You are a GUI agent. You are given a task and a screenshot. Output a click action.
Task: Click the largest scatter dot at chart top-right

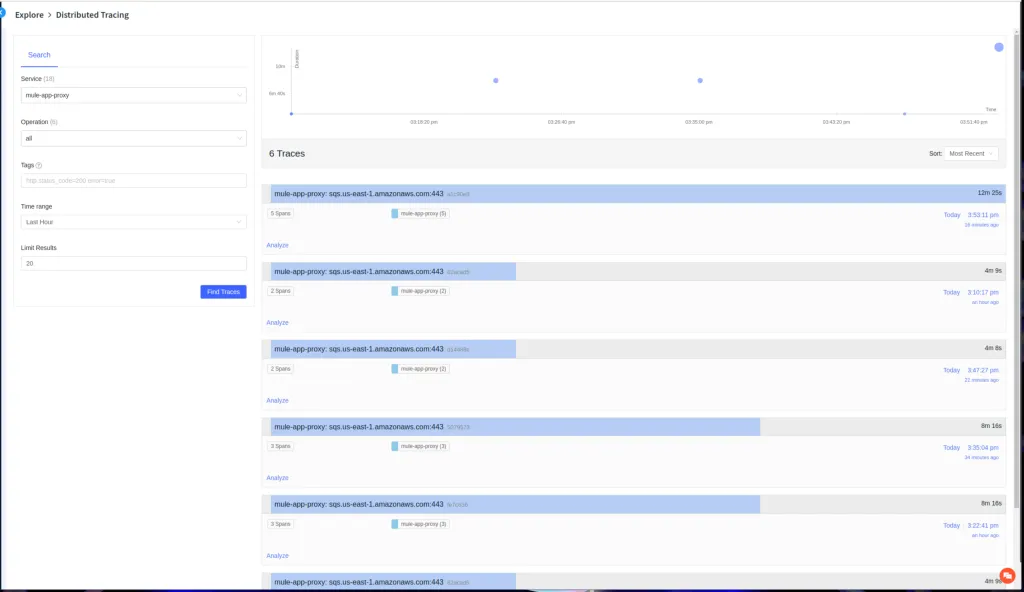click(998, 47)
